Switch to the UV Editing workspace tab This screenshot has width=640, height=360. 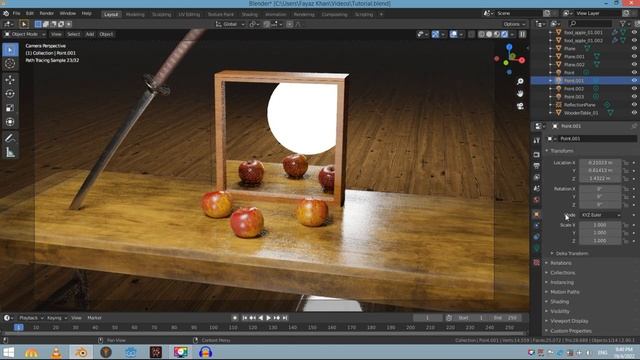[189, 14]
